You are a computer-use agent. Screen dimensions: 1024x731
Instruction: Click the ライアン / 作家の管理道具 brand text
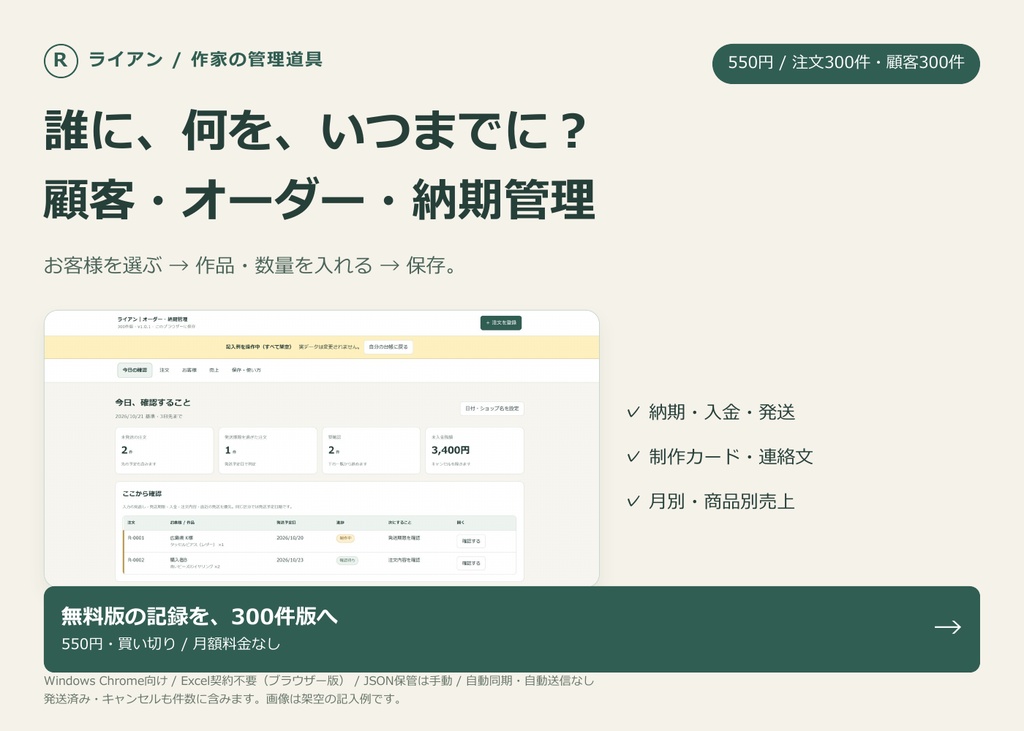click(x=205, y=59)
